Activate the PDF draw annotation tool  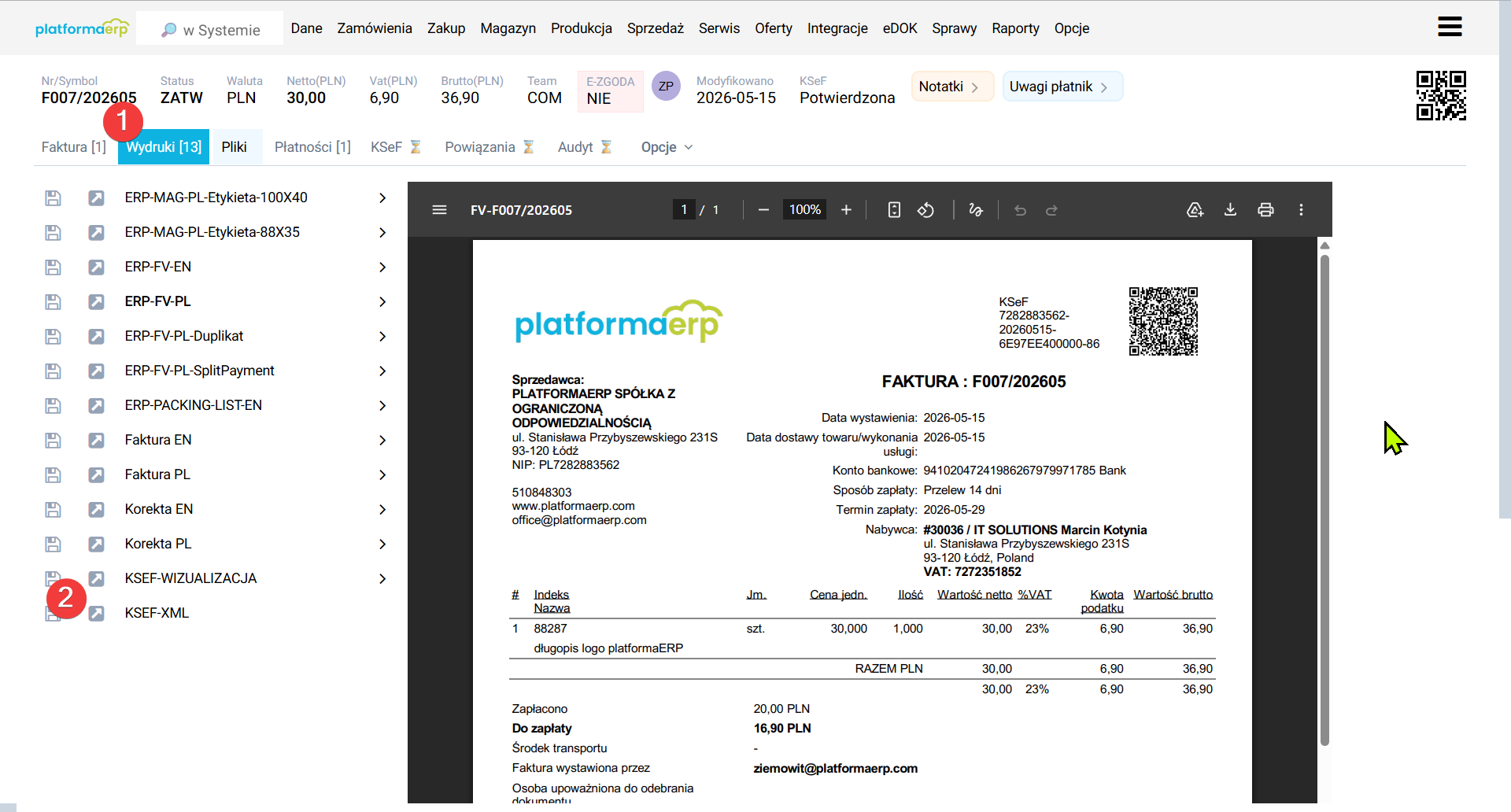976,210
